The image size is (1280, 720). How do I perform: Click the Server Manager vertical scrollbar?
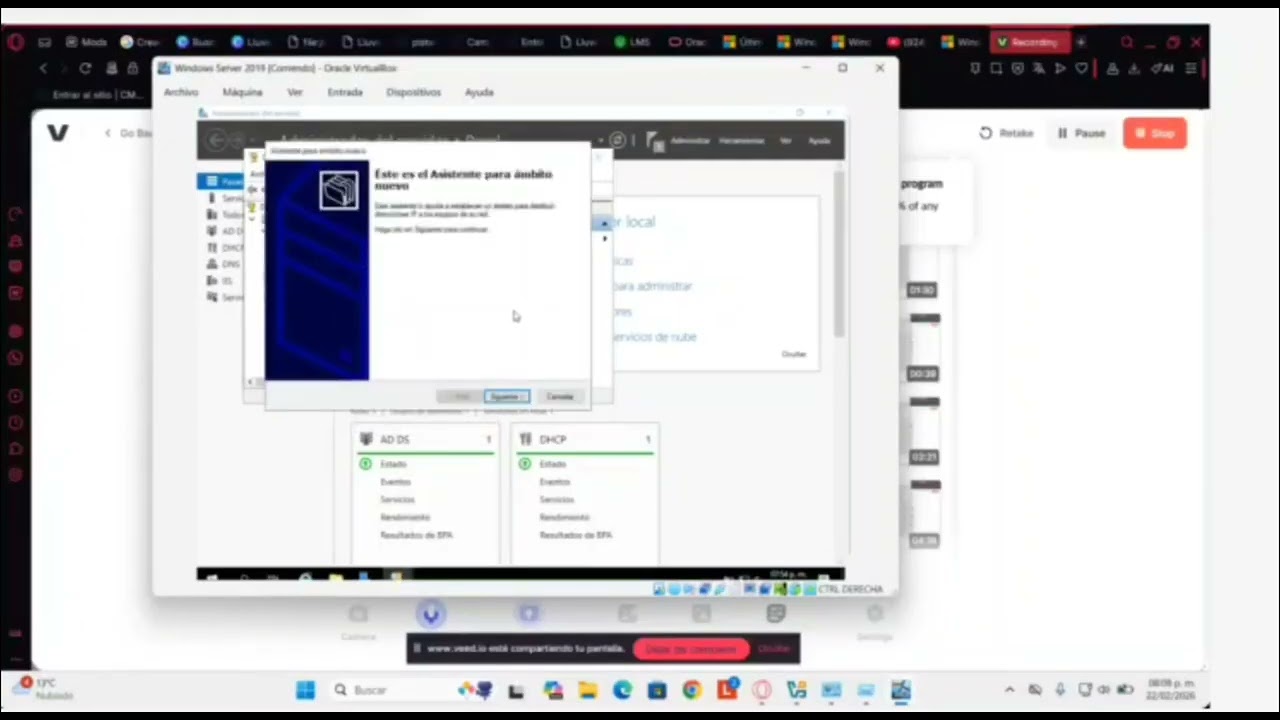(x=839, y=254)
